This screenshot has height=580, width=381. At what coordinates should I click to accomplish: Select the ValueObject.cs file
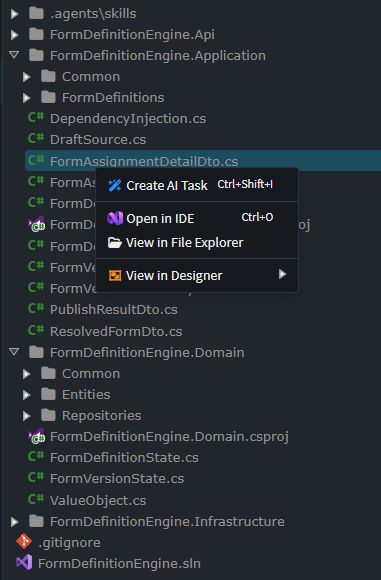[x=98, y=501]
